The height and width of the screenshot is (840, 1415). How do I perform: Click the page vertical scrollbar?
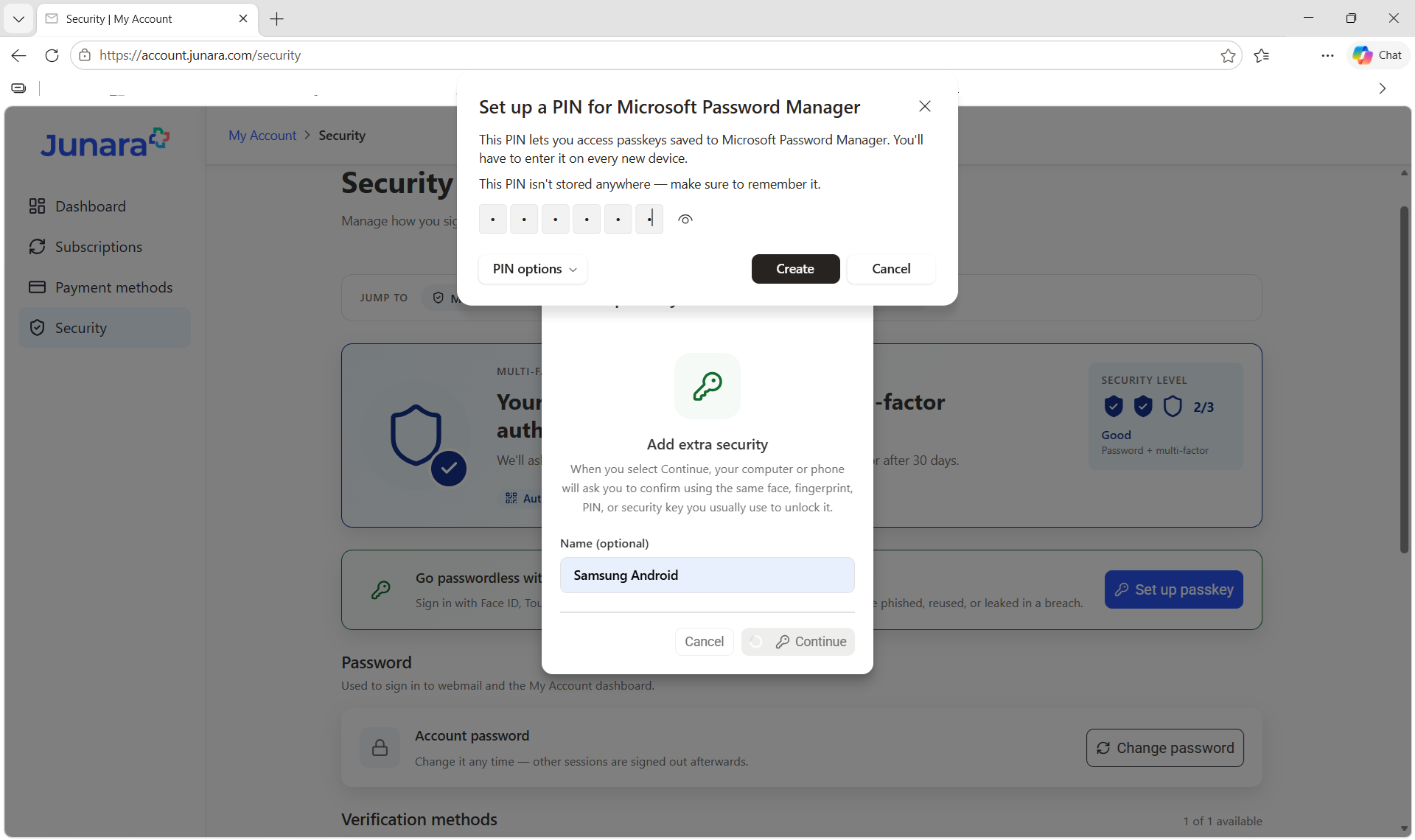1404,379
